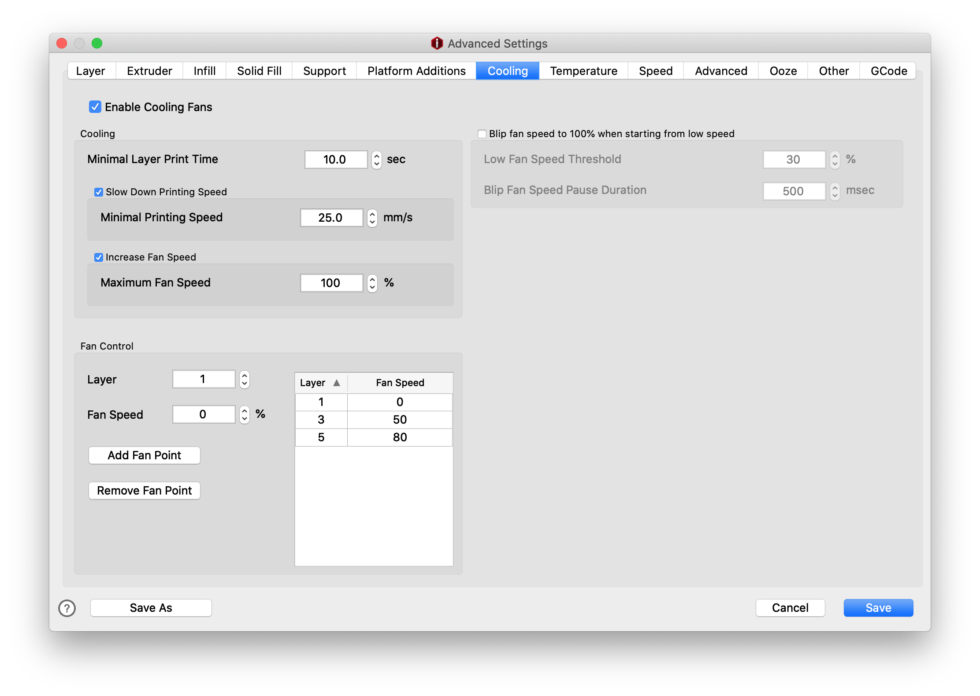Save the advanced settings
Screen dimensions: 980x696
click(x=877, y=608)
